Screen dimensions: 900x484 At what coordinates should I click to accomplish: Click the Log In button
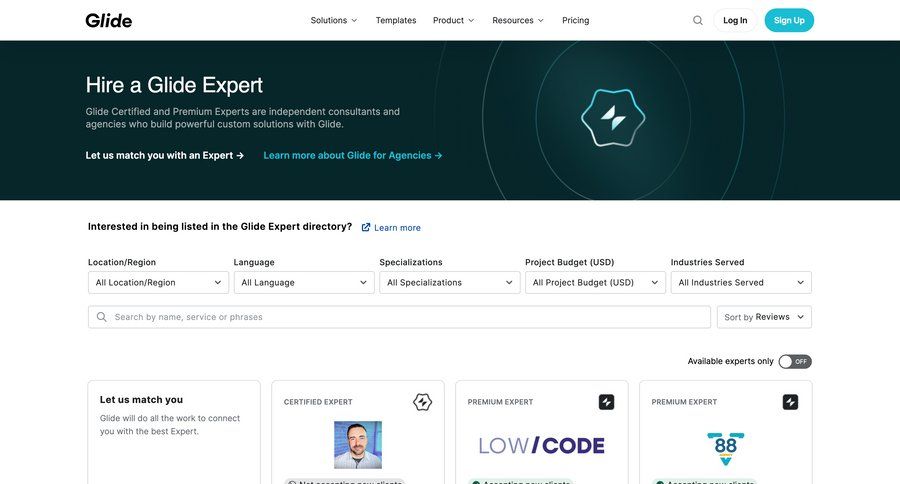[735, 20]
